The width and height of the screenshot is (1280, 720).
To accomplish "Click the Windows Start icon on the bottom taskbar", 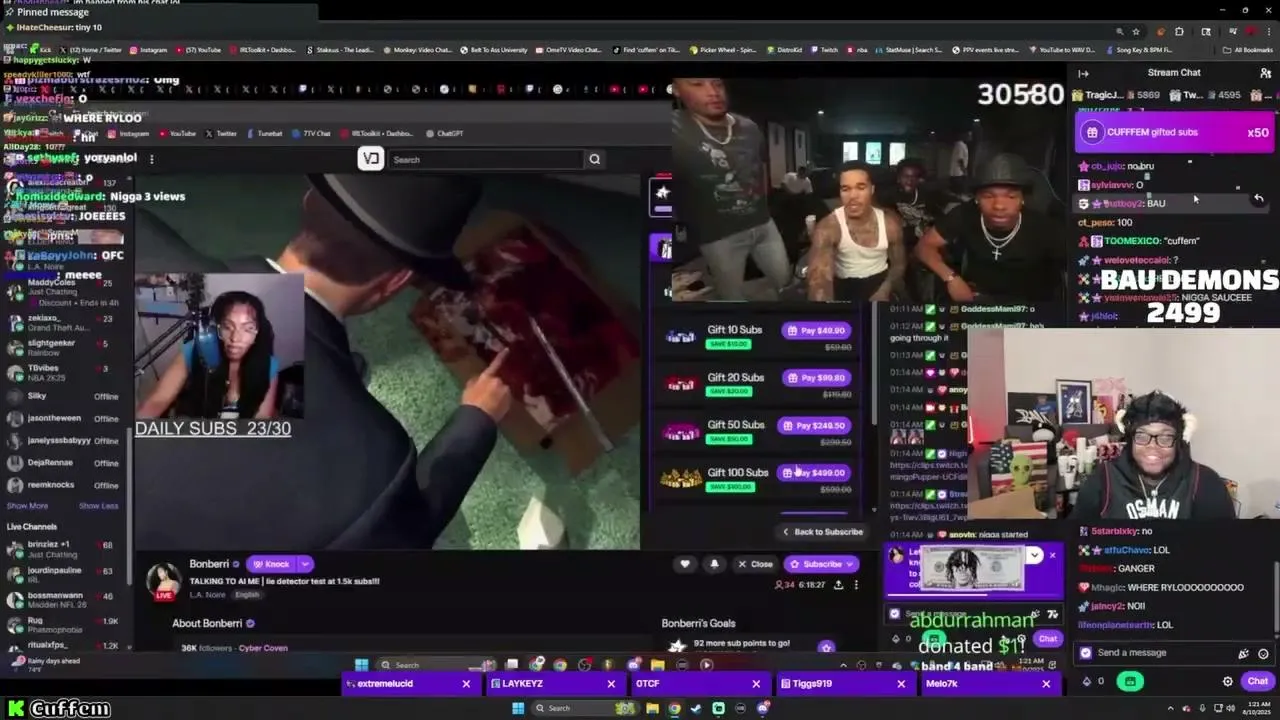I will [517, 708].
